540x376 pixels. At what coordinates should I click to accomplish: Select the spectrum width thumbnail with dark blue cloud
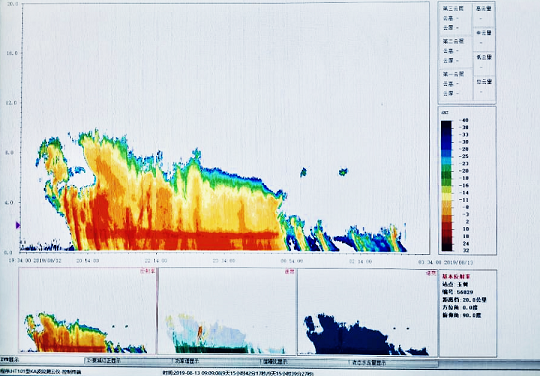coord(367,312)
